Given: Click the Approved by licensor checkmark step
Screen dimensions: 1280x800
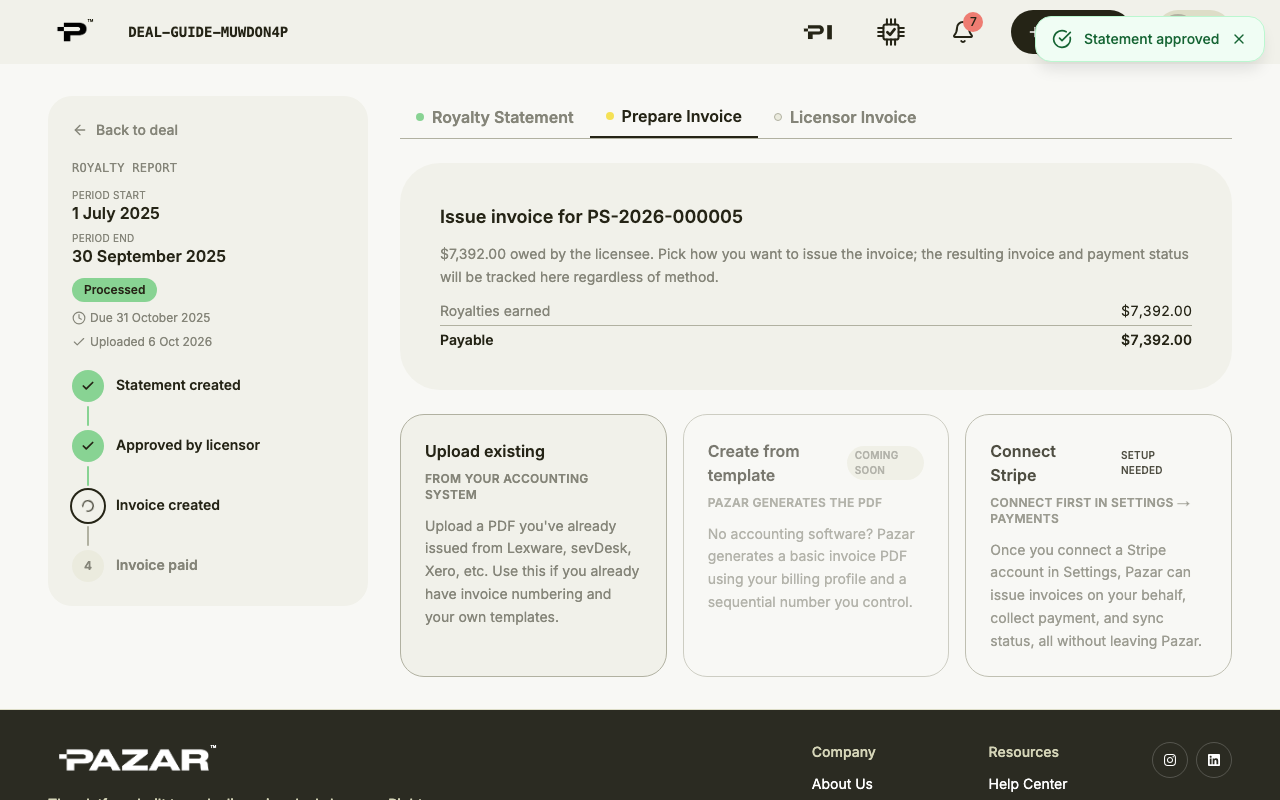Looking at the screenshot, I should pos(88,446).
